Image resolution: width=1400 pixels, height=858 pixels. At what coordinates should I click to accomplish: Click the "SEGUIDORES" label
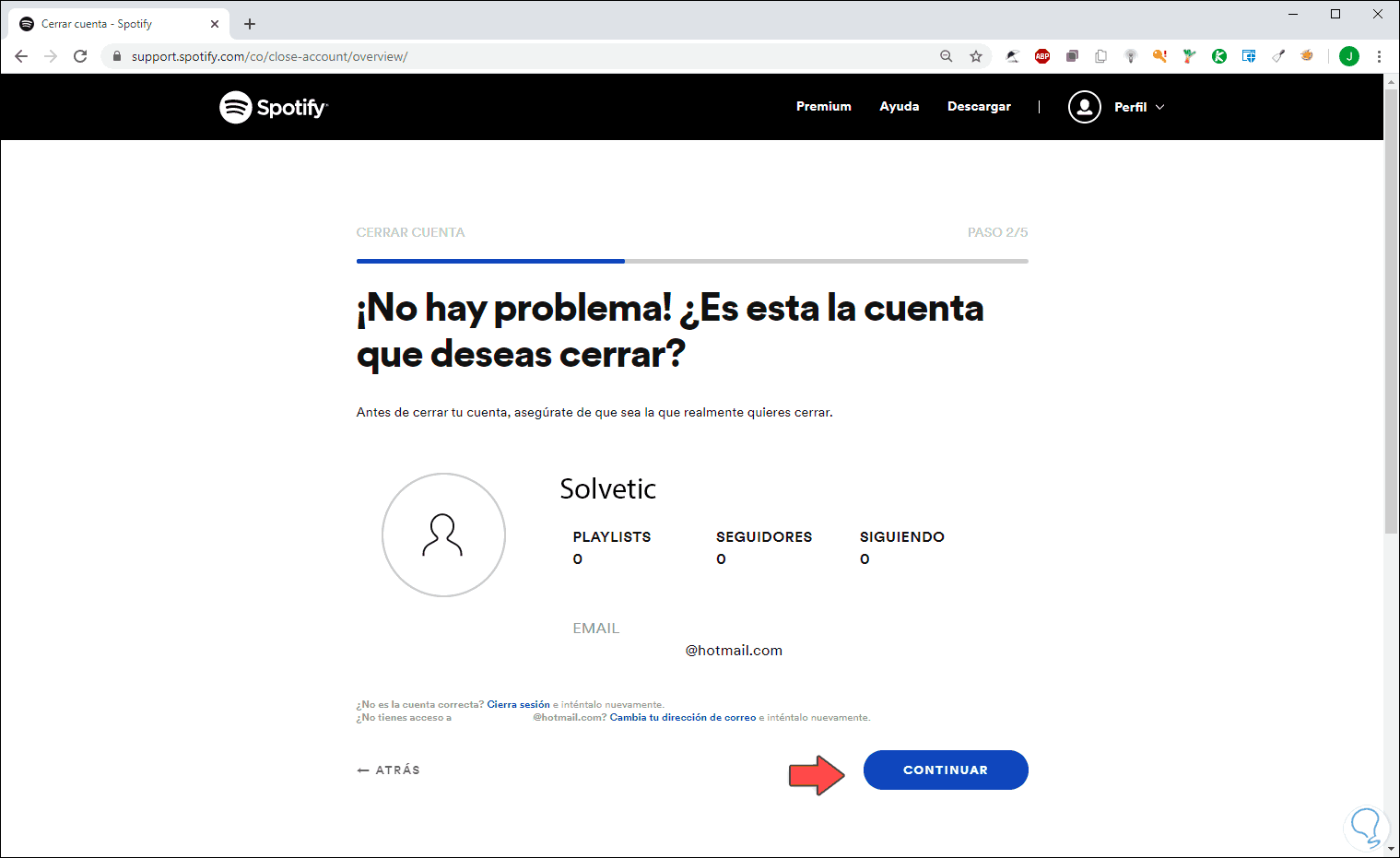click(764, 536)
